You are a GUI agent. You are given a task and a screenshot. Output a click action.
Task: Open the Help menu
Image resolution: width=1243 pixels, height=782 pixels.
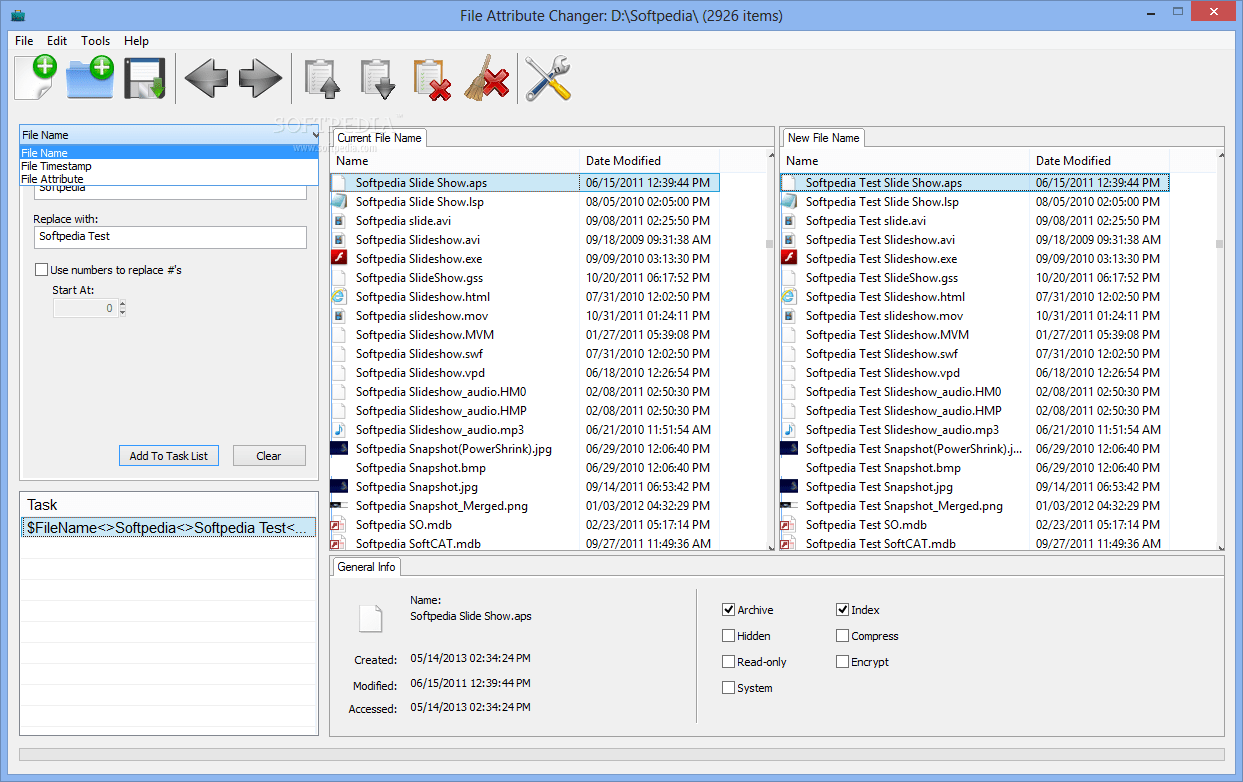(x=136, y=41)
